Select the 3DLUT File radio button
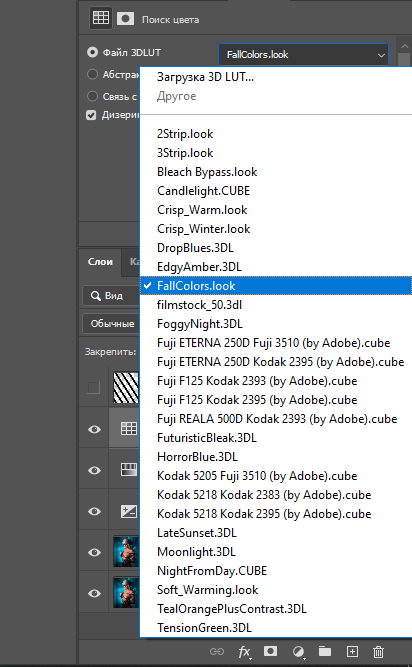Image resolution: width=412 pixels, height=667 pixels. coord(92,52)
